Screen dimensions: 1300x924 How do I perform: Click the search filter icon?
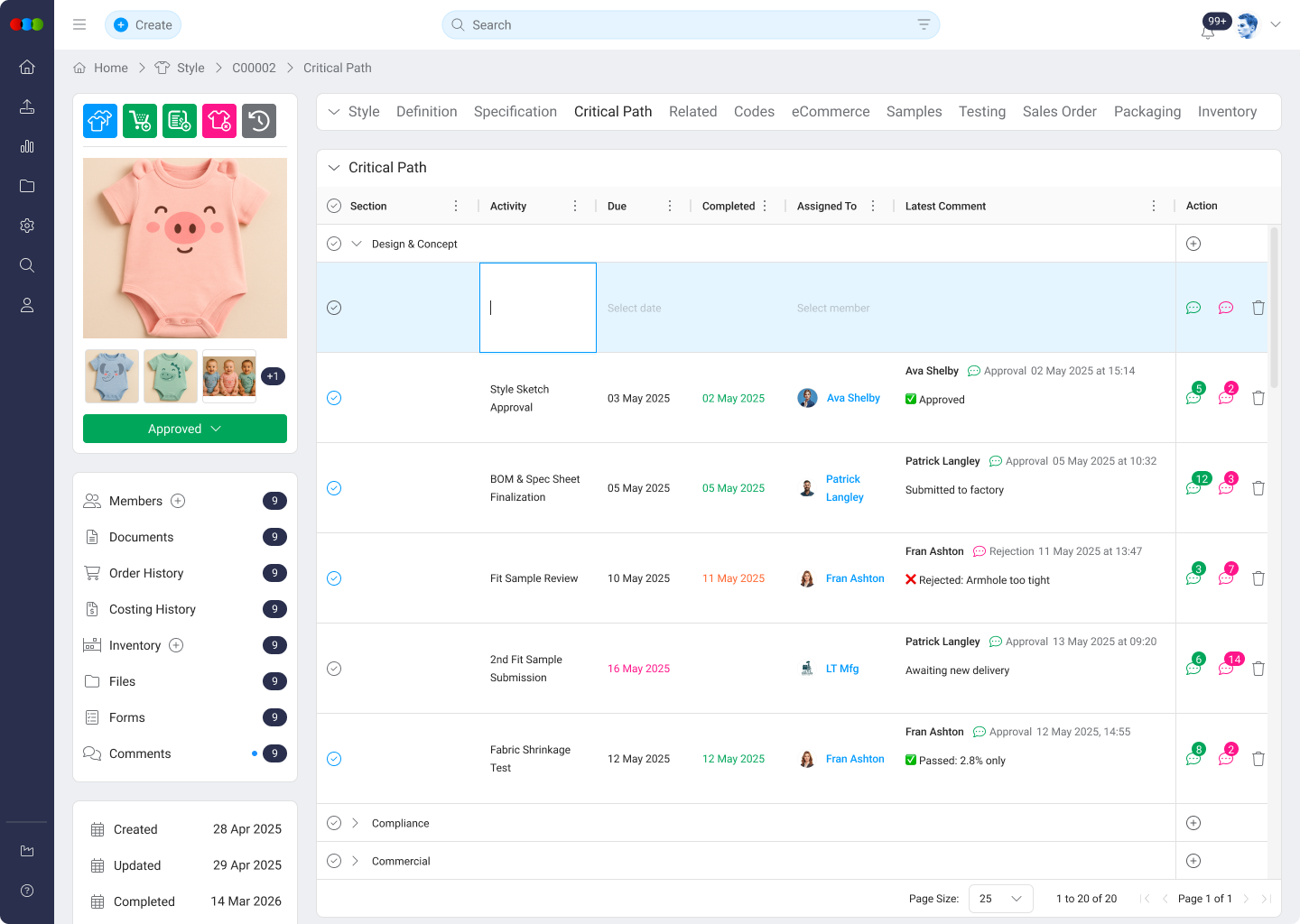coord(924,25)
